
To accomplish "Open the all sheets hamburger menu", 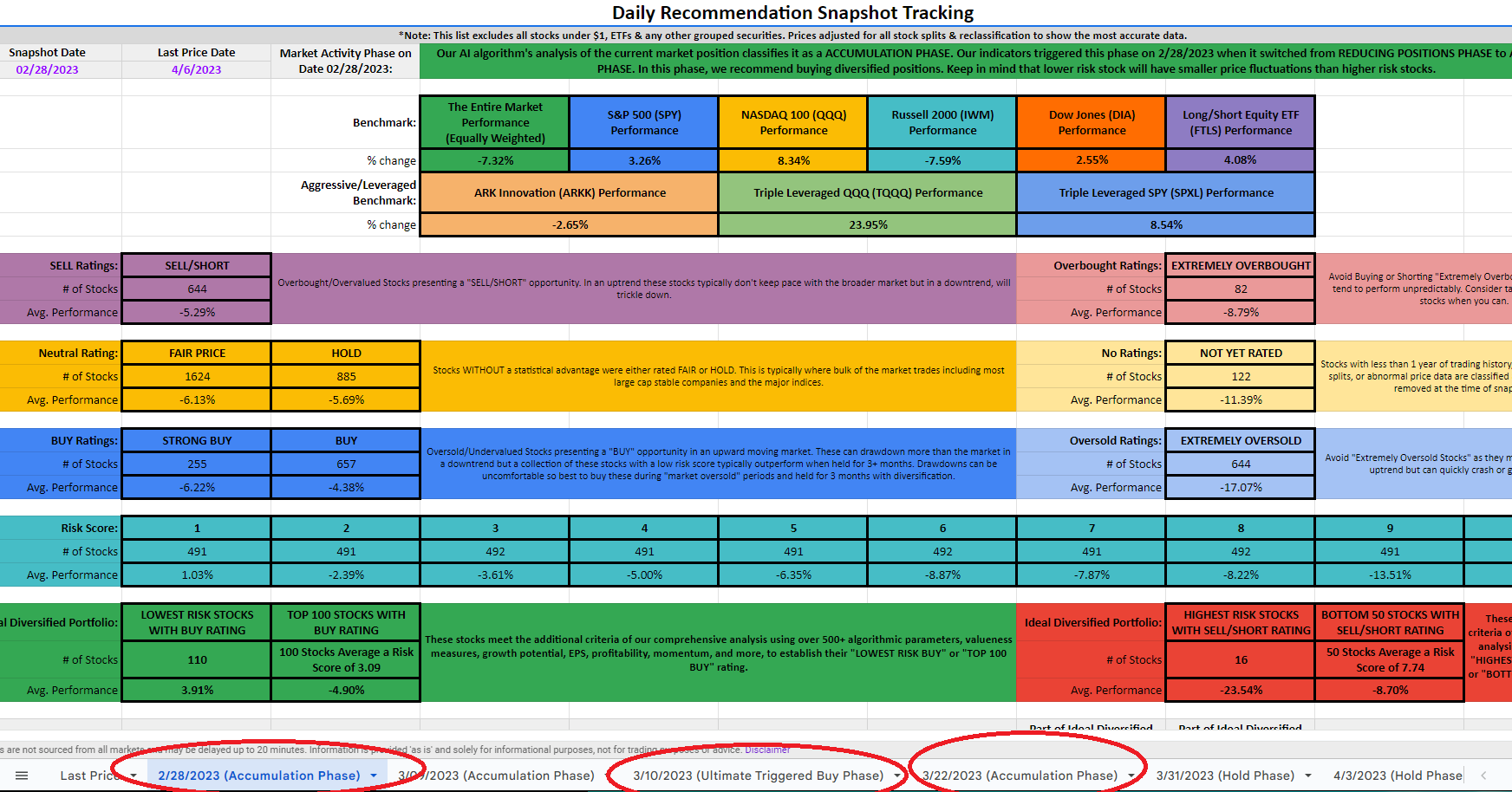I will point(22,776).
